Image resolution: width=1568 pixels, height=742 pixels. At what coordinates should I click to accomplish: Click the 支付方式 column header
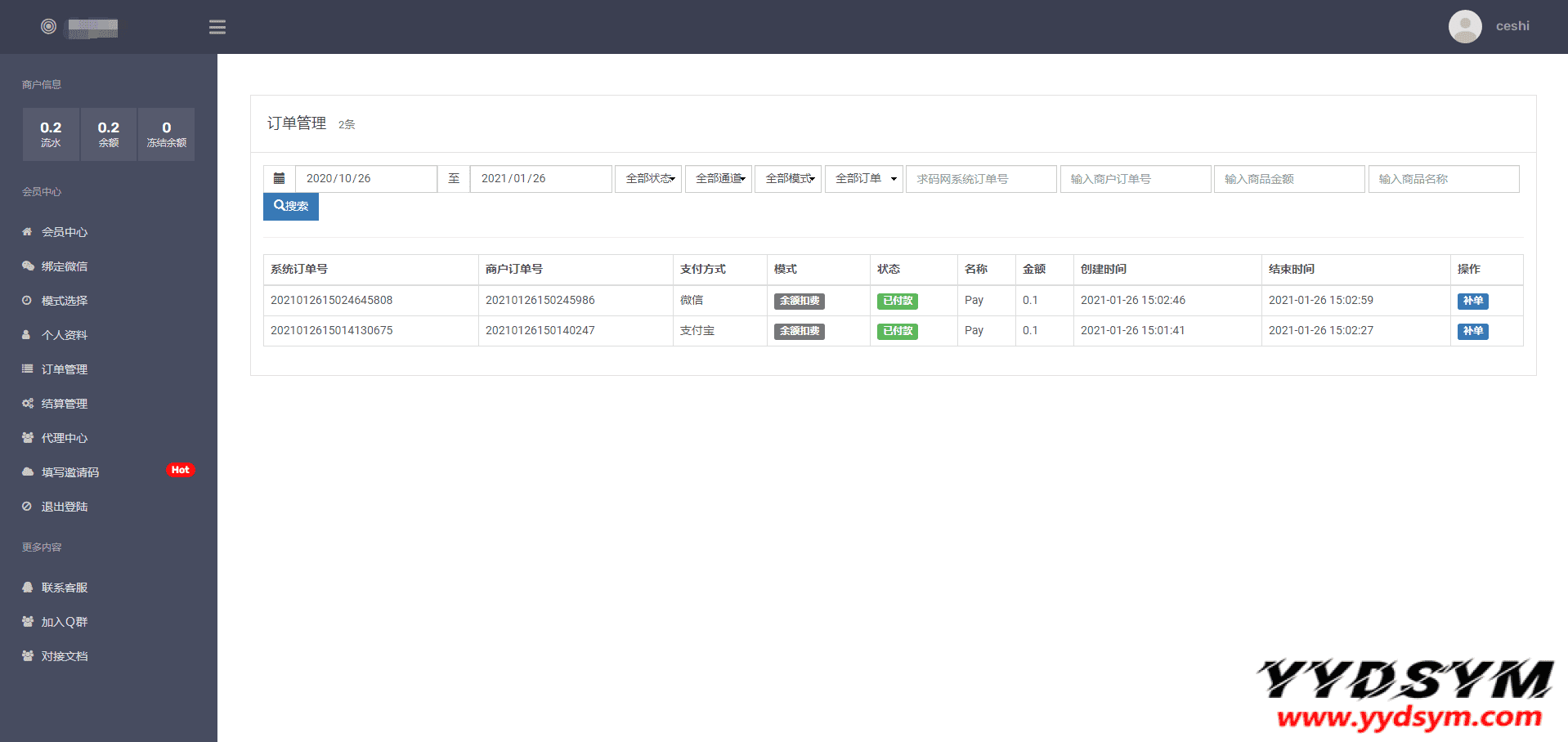point(703,269)
